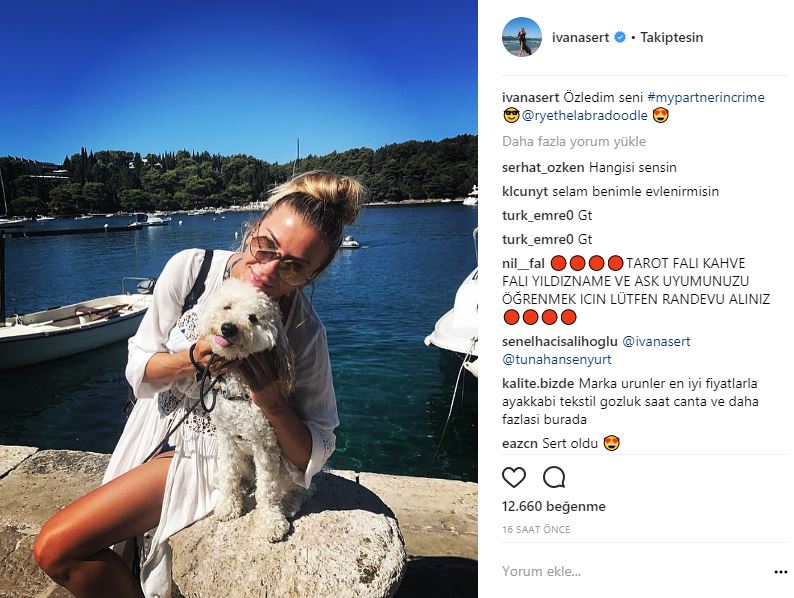The width and height of the screenshot is (794, 598).
Task: Click the 16 SAAT ÖNCE timestamp
Action: [536, 530]
